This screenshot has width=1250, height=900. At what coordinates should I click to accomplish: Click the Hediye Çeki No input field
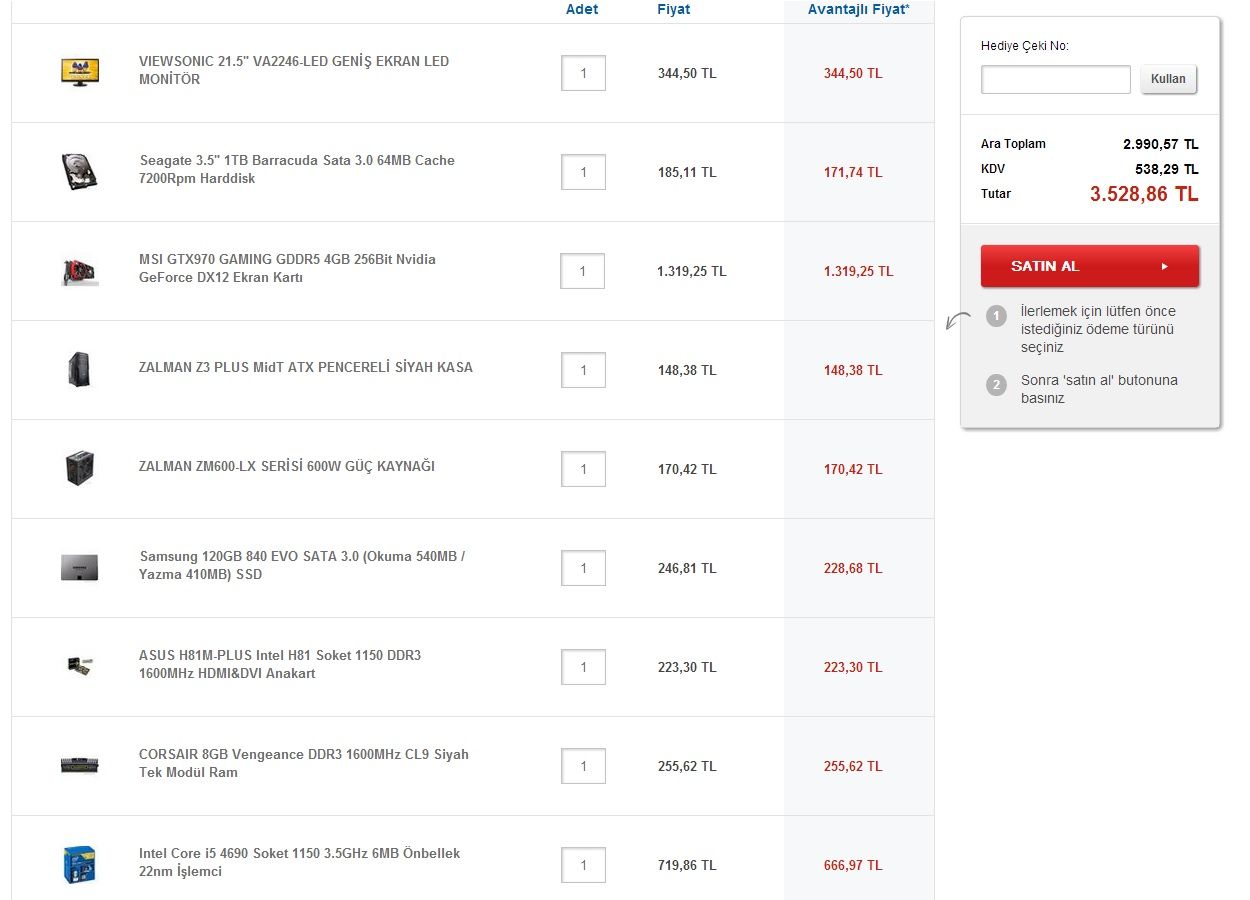tap(1056, 79)
